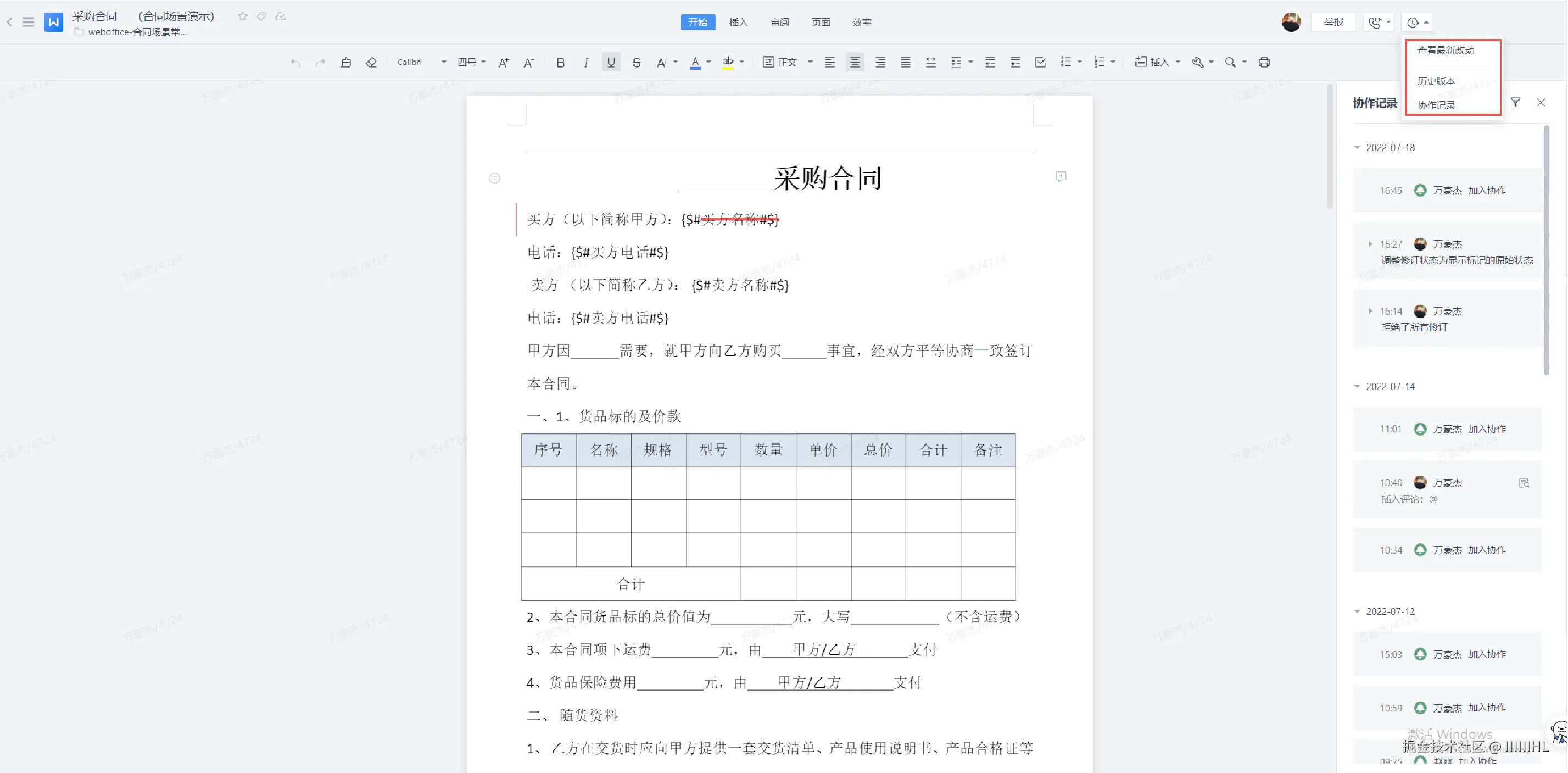Screen dimensions: 1568x773
Task: Click the eraser clear formatting icon
Action: [371, 62]
